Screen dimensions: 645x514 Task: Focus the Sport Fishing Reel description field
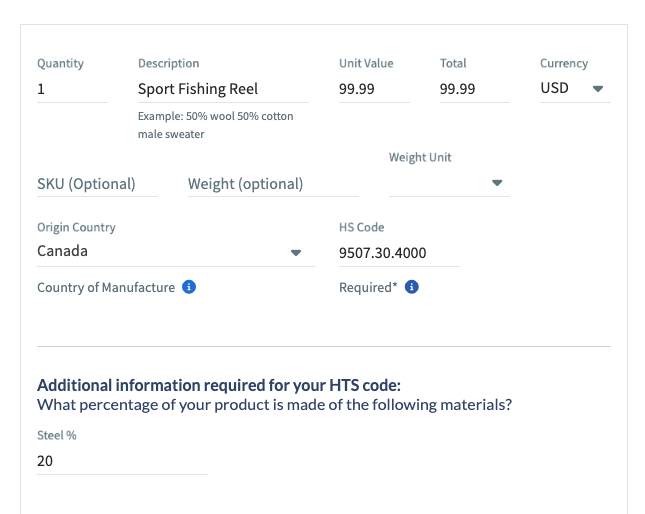[x=223, y=89]
